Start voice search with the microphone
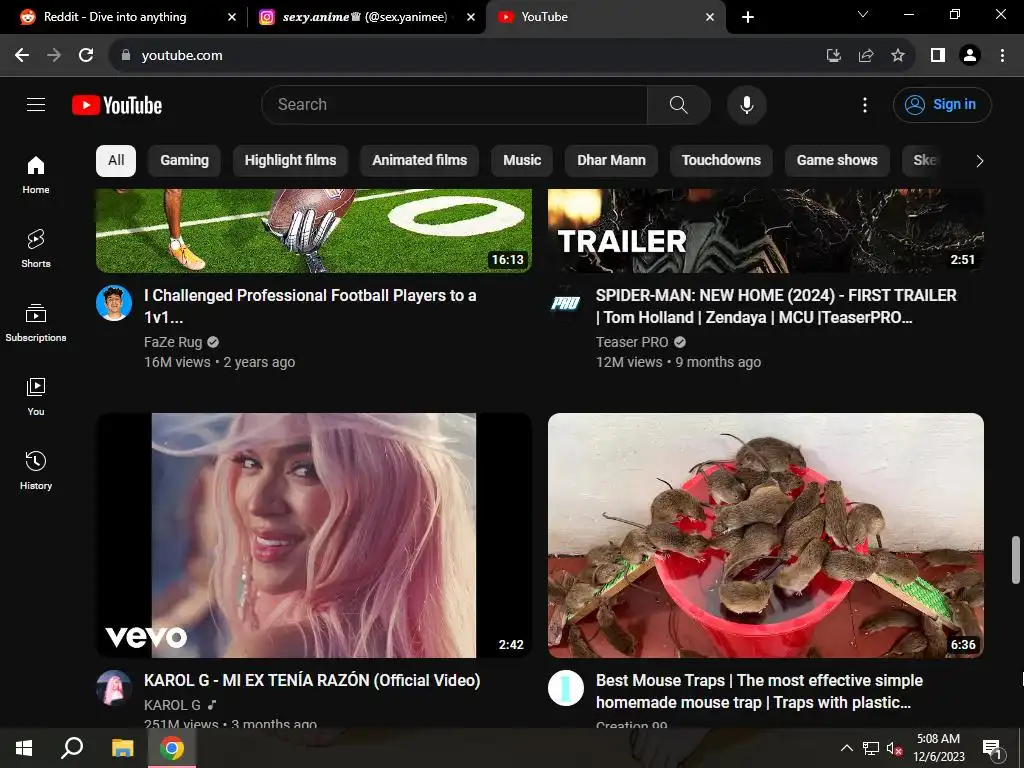 click(746, 104)
